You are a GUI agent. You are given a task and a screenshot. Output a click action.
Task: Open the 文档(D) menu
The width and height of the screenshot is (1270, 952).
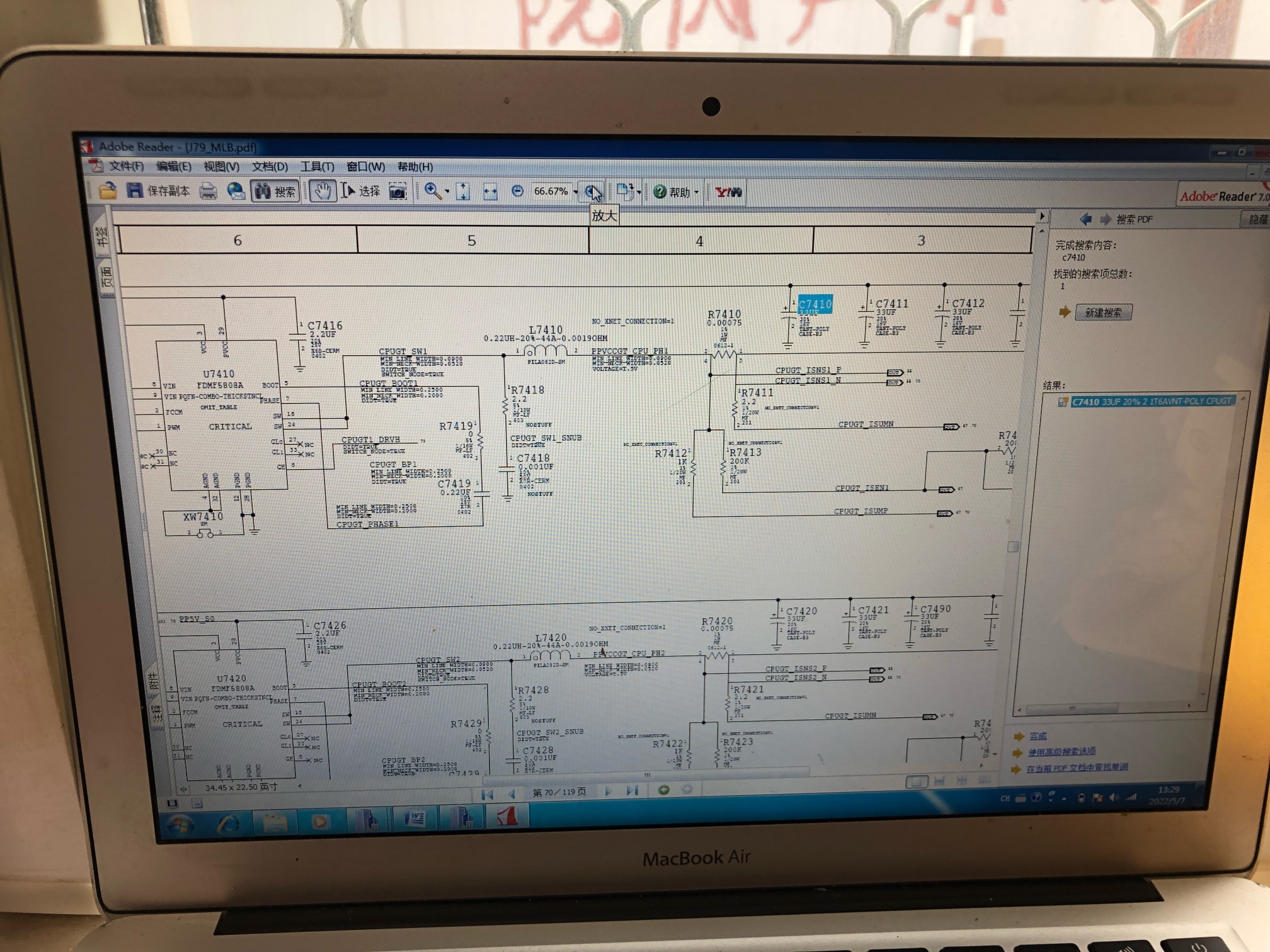270,167
